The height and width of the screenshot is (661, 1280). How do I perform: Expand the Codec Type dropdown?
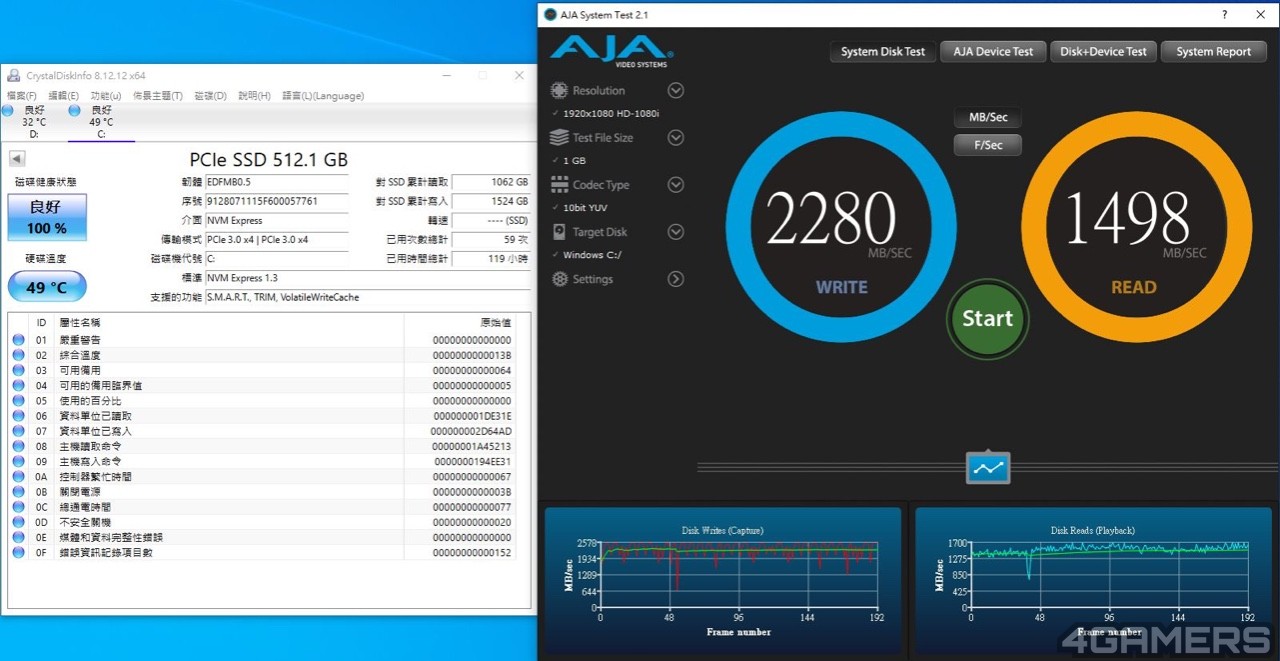[676, 185]
